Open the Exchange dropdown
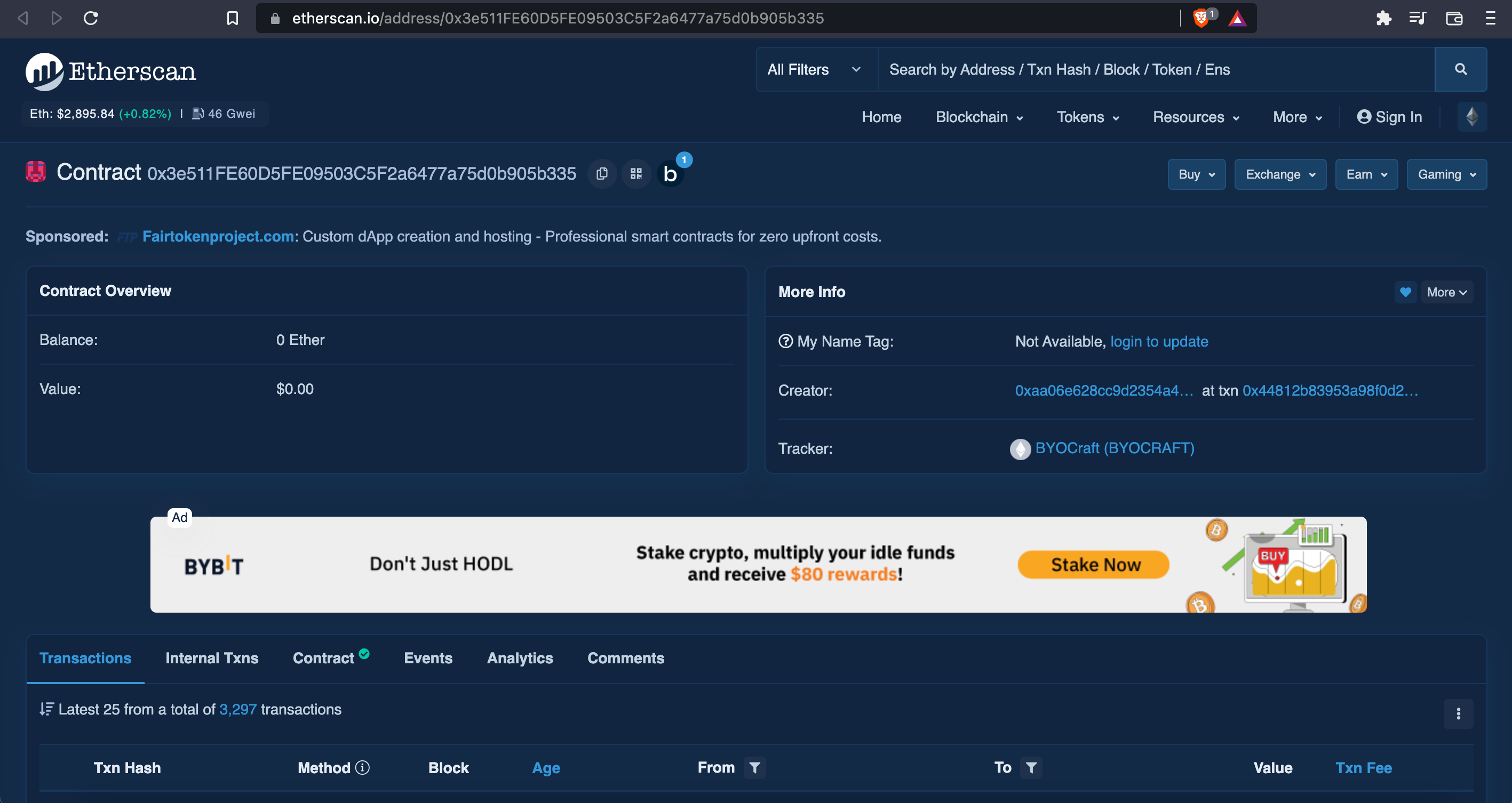The width and height of the screenshot is (1512, 803). [x=1280, y=174]
